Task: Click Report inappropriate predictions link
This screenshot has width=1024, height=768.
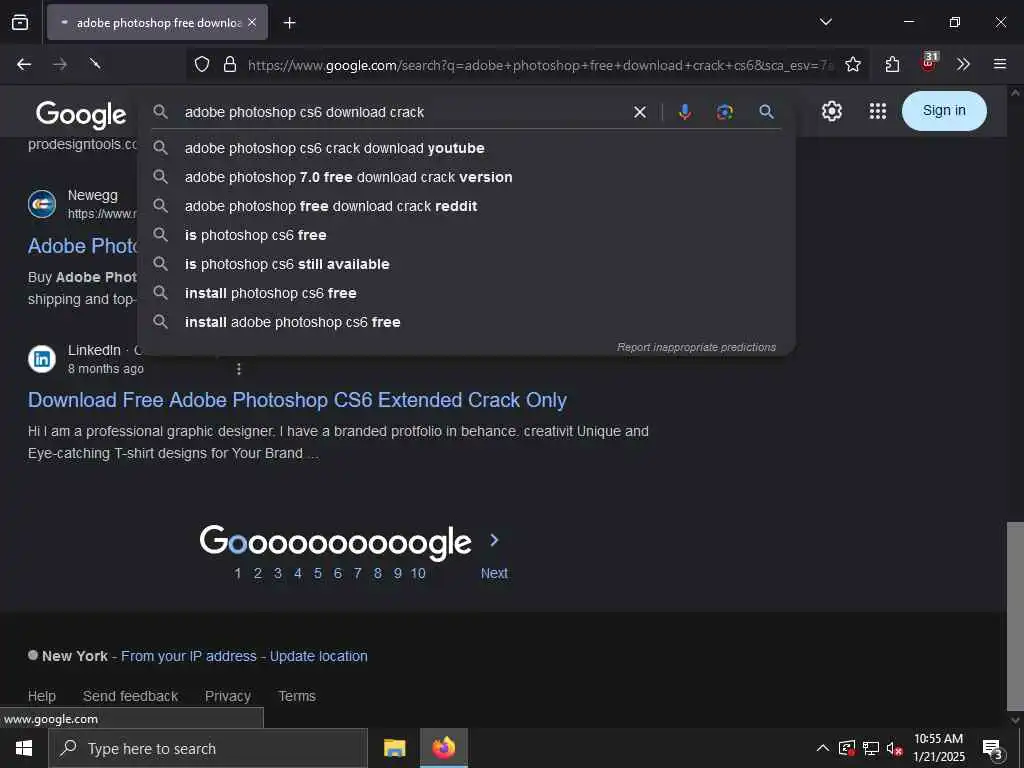Action: 696,347
